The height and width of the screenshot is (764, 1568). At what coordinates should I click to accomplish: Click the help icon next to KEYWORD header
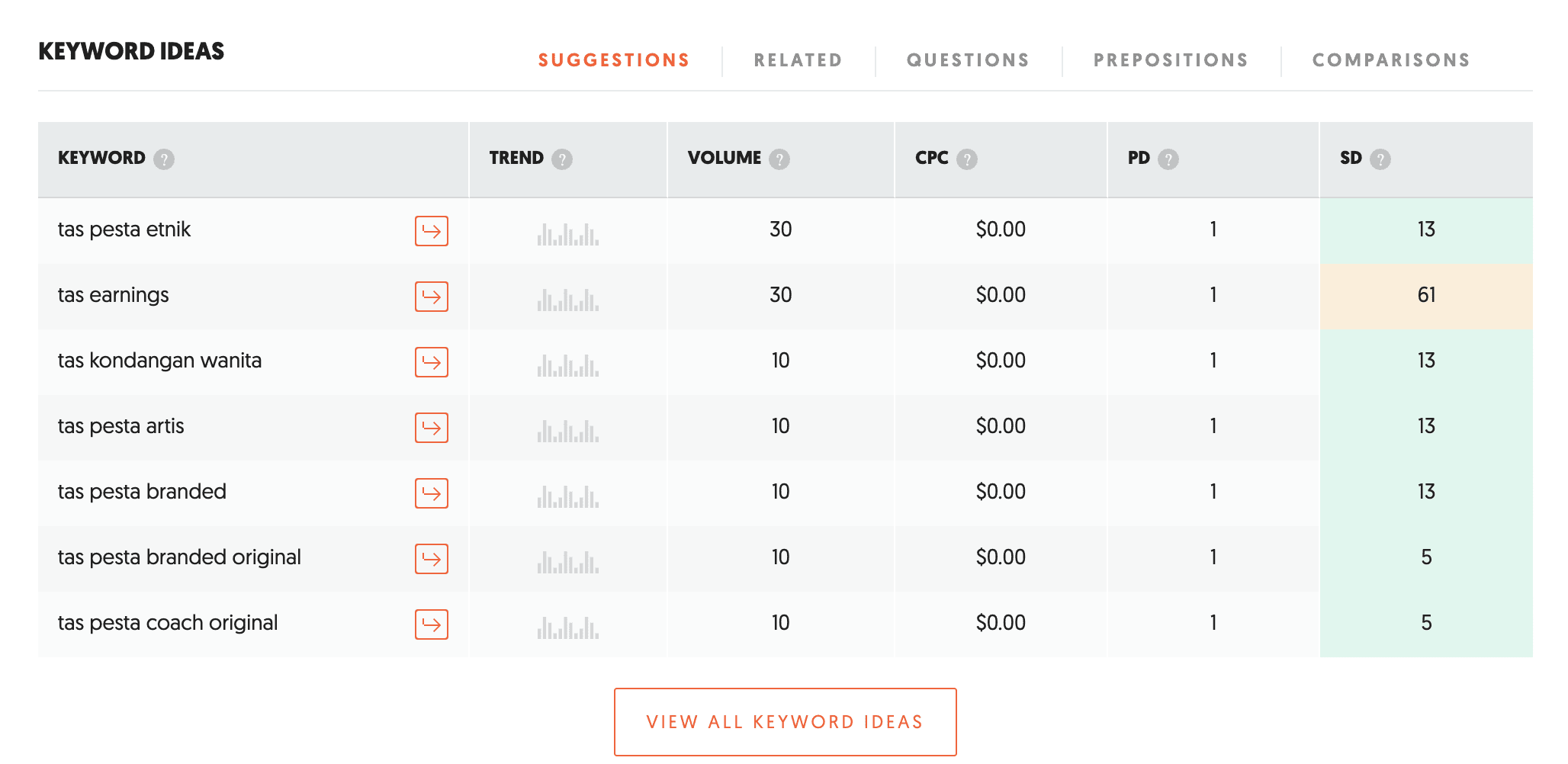click(x=164, y=159)
